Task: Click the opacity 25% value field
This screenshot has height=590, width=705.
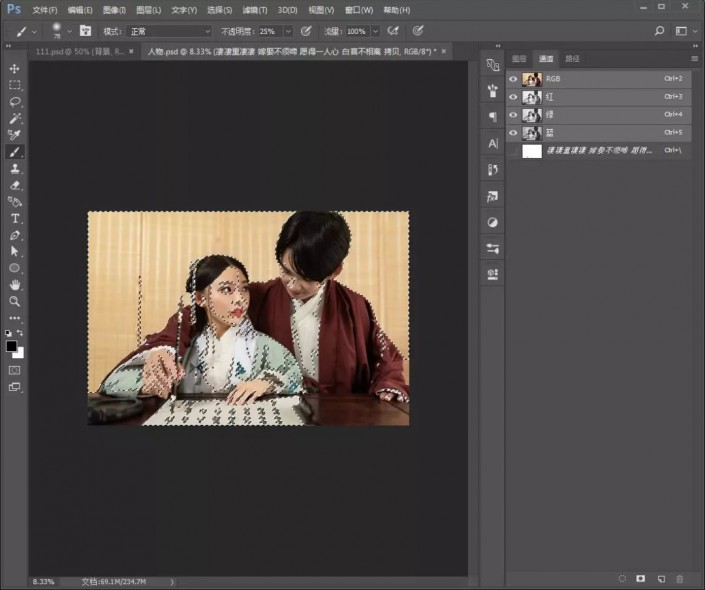Action: point(269,31)
